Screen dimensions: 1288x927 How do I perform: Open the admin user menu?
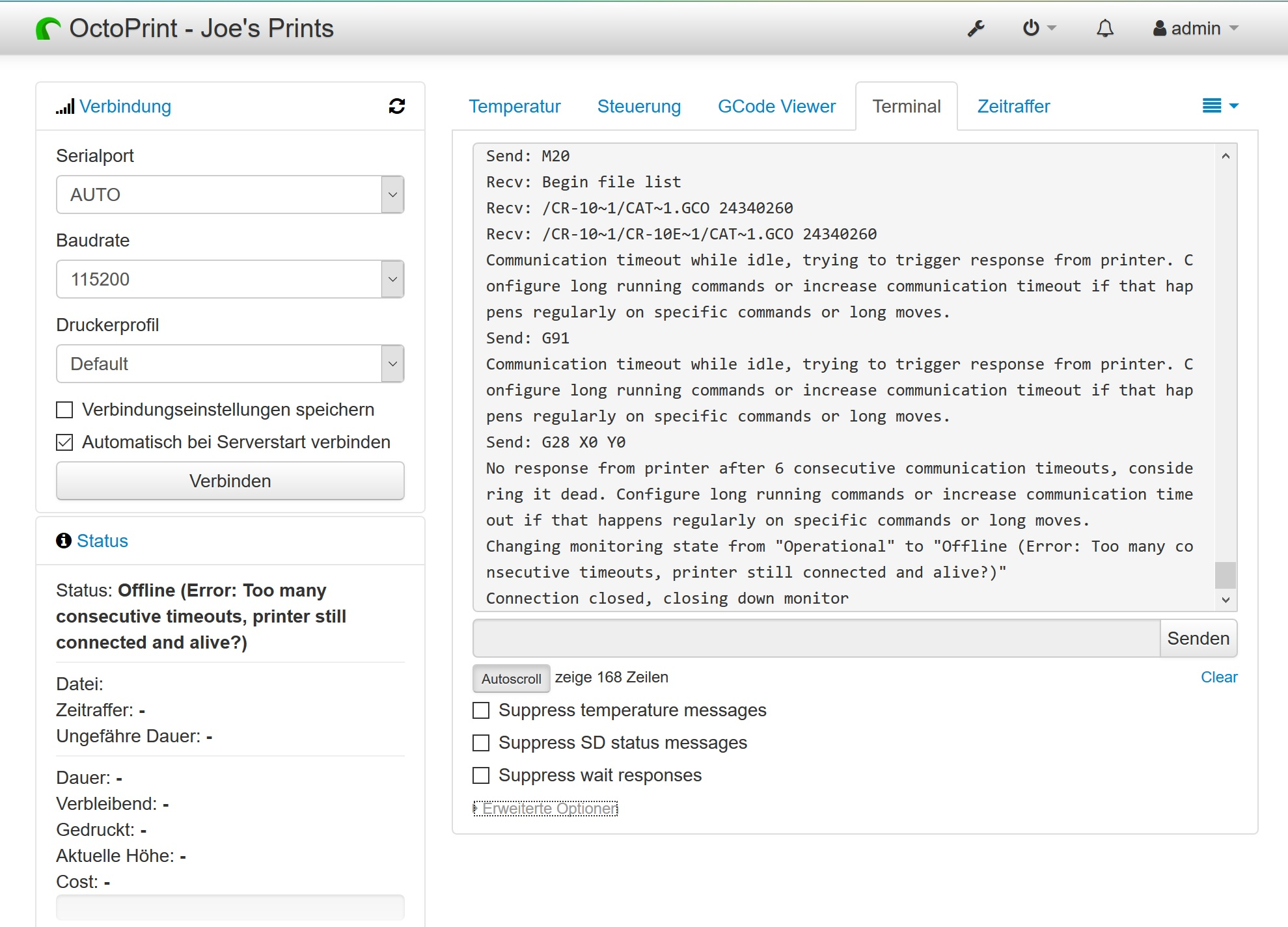(1196, 29)
